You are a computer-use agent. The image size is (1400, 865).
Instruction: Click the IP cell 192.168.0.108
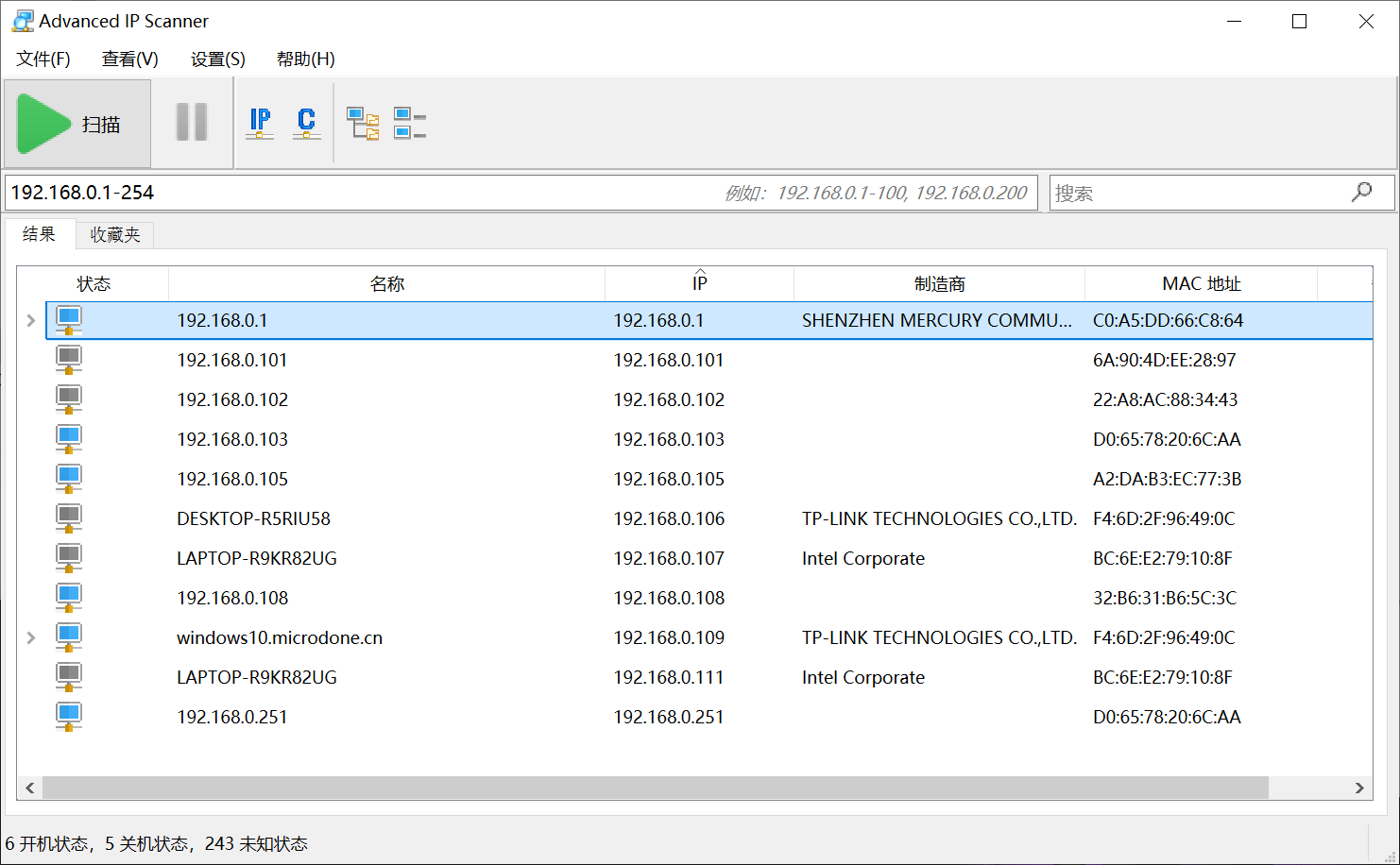(669, 598)
